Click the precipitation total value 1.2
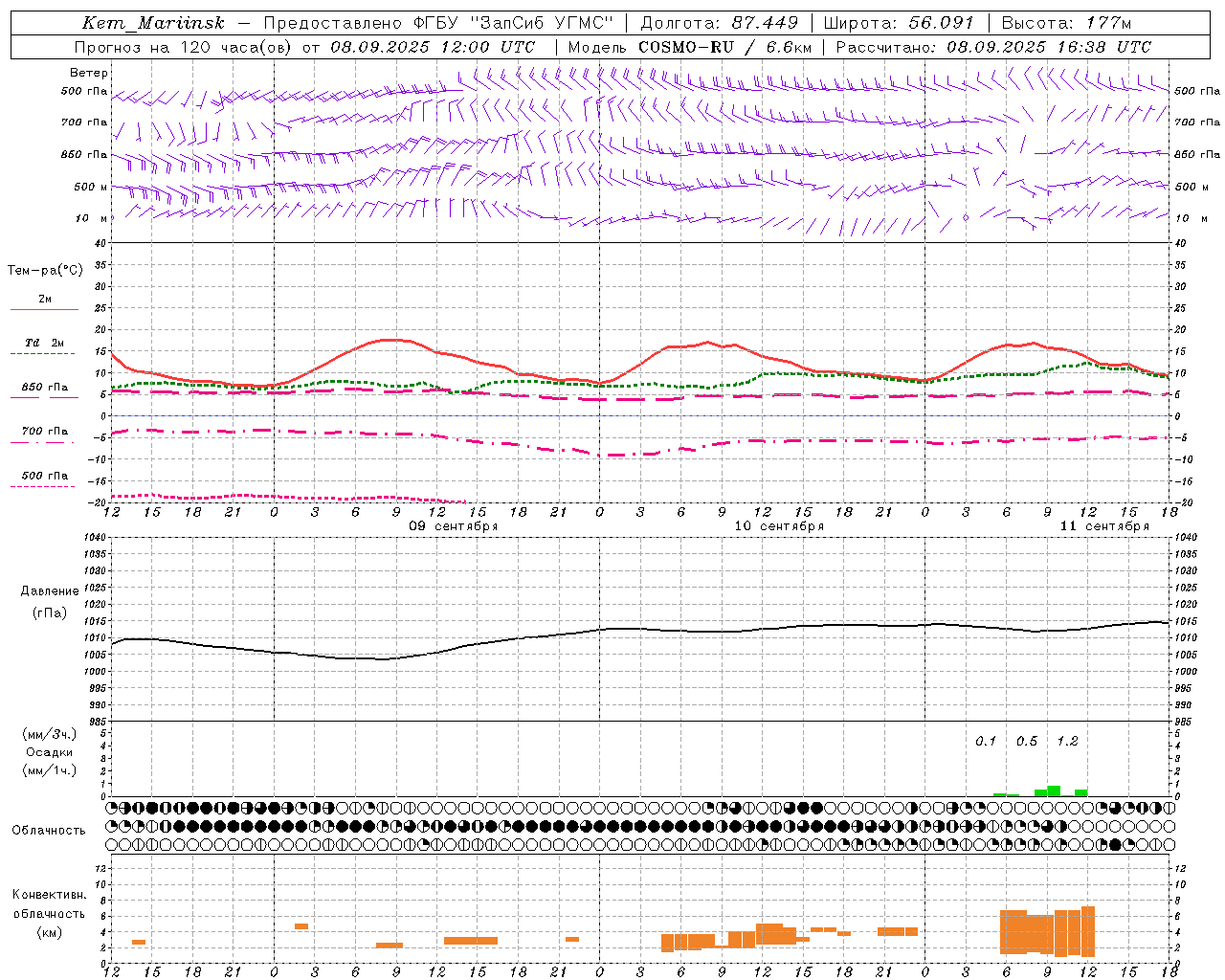This screenshot has height=980, width=1225. point(1067,742)
